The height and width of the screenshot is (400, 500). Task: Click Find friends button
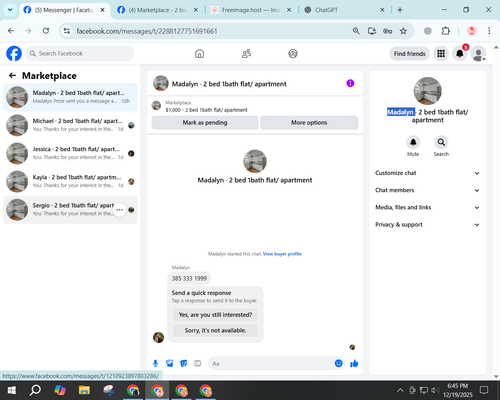(409, 54)
